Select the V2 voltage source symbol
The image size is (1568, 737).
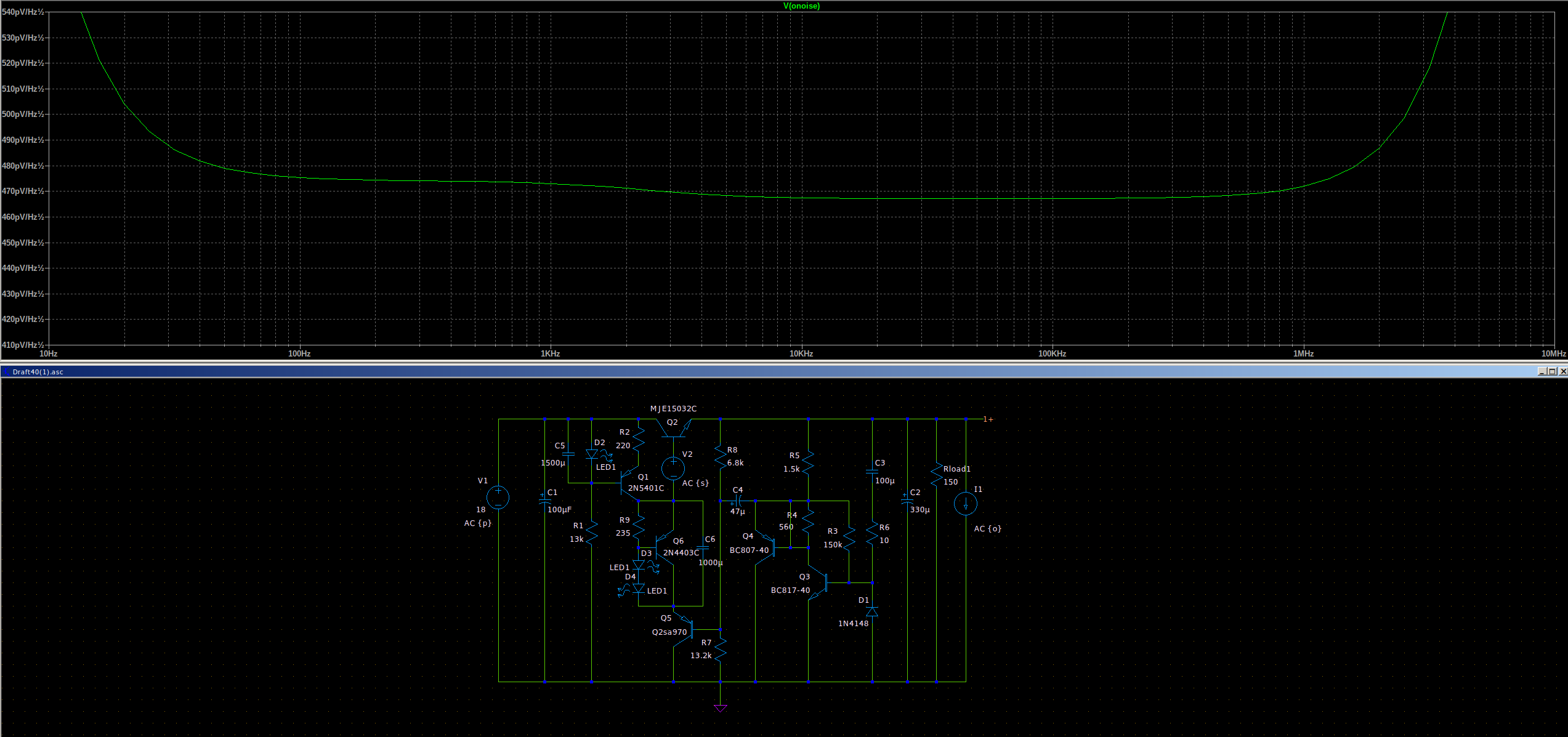(x=673, y=469)
